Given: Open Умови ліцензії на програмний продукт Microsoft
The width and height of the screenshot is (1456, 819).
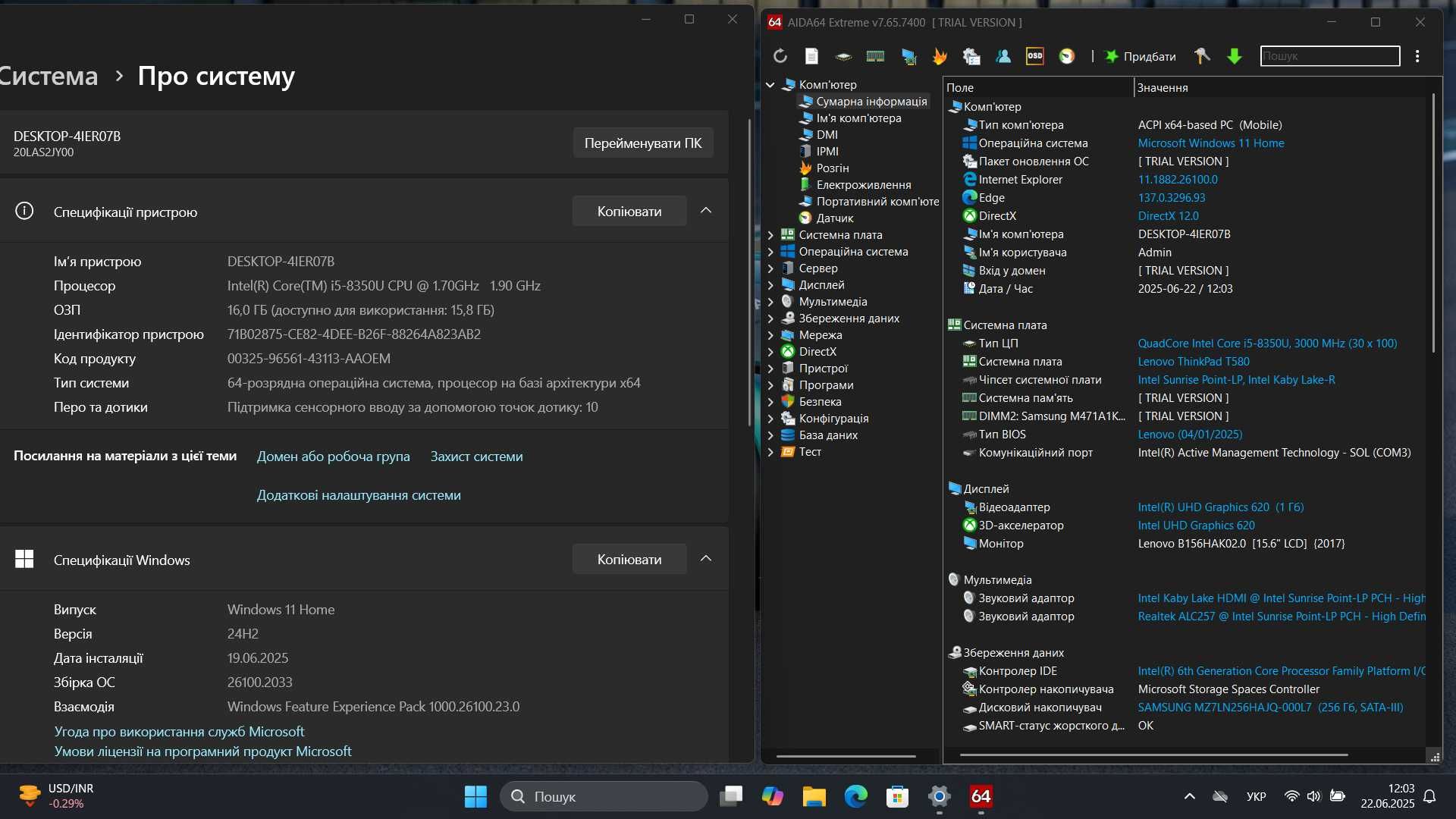Looking at the screenshot, I should point(202,752).
